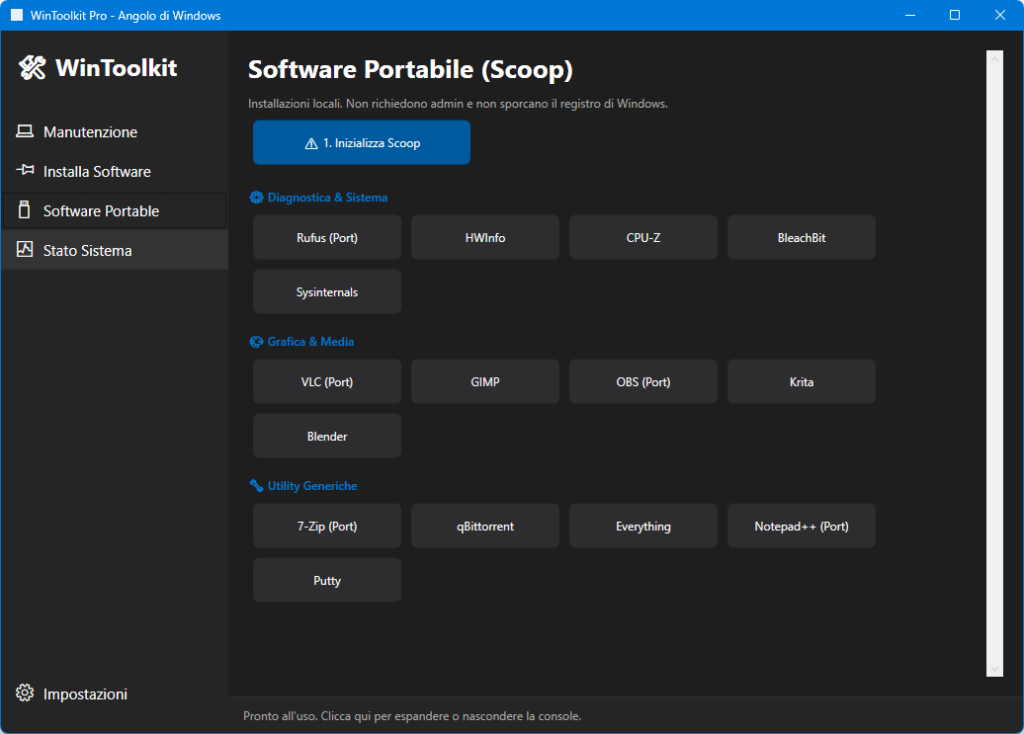Viewport: 1024px width, 734px height.
Task: Select the OBS (Port) button
Action: tap(643, 382)
